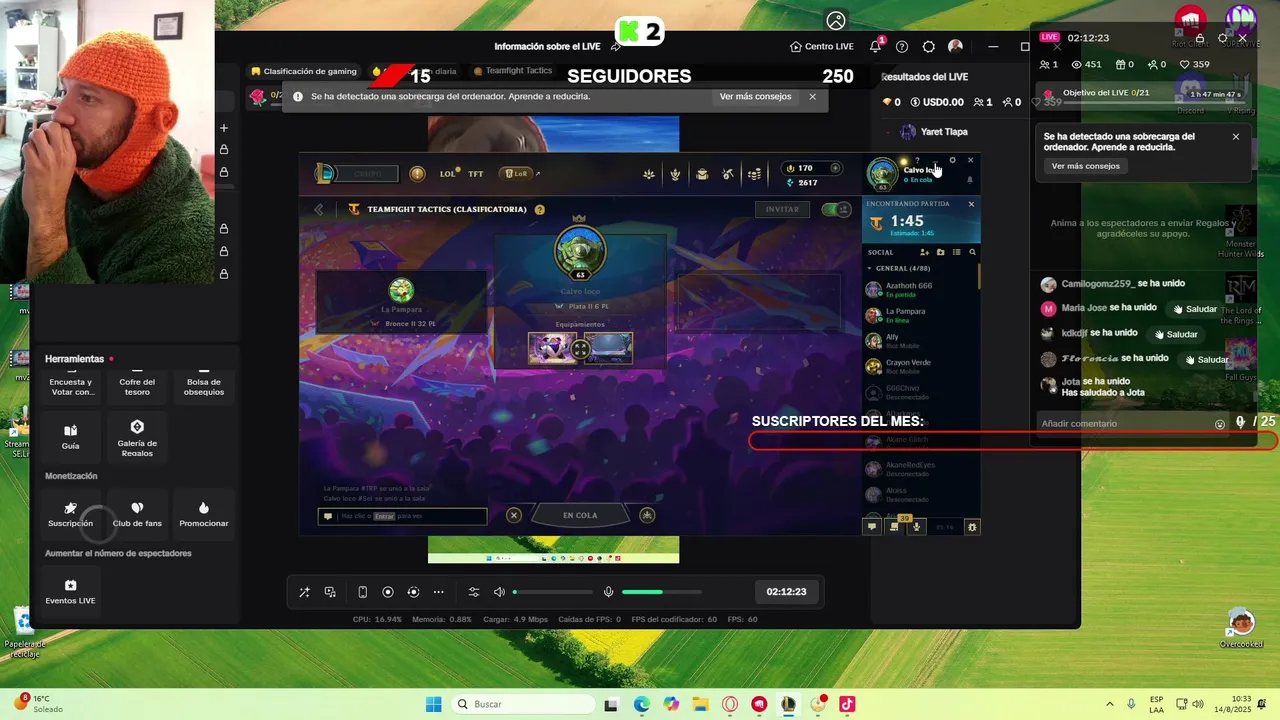Viewport: 1280px width, 720px height.
Task: Open Centro LIVE link
Action: 822,47
